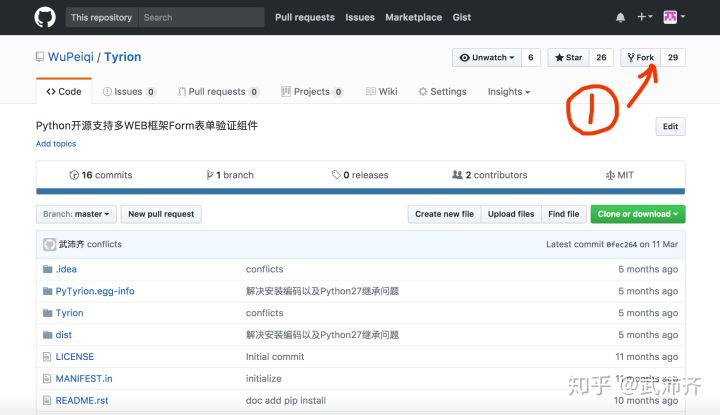The image size is (720, 415).
Task: Open the Unwatch dropdown button
Action: 487,57
